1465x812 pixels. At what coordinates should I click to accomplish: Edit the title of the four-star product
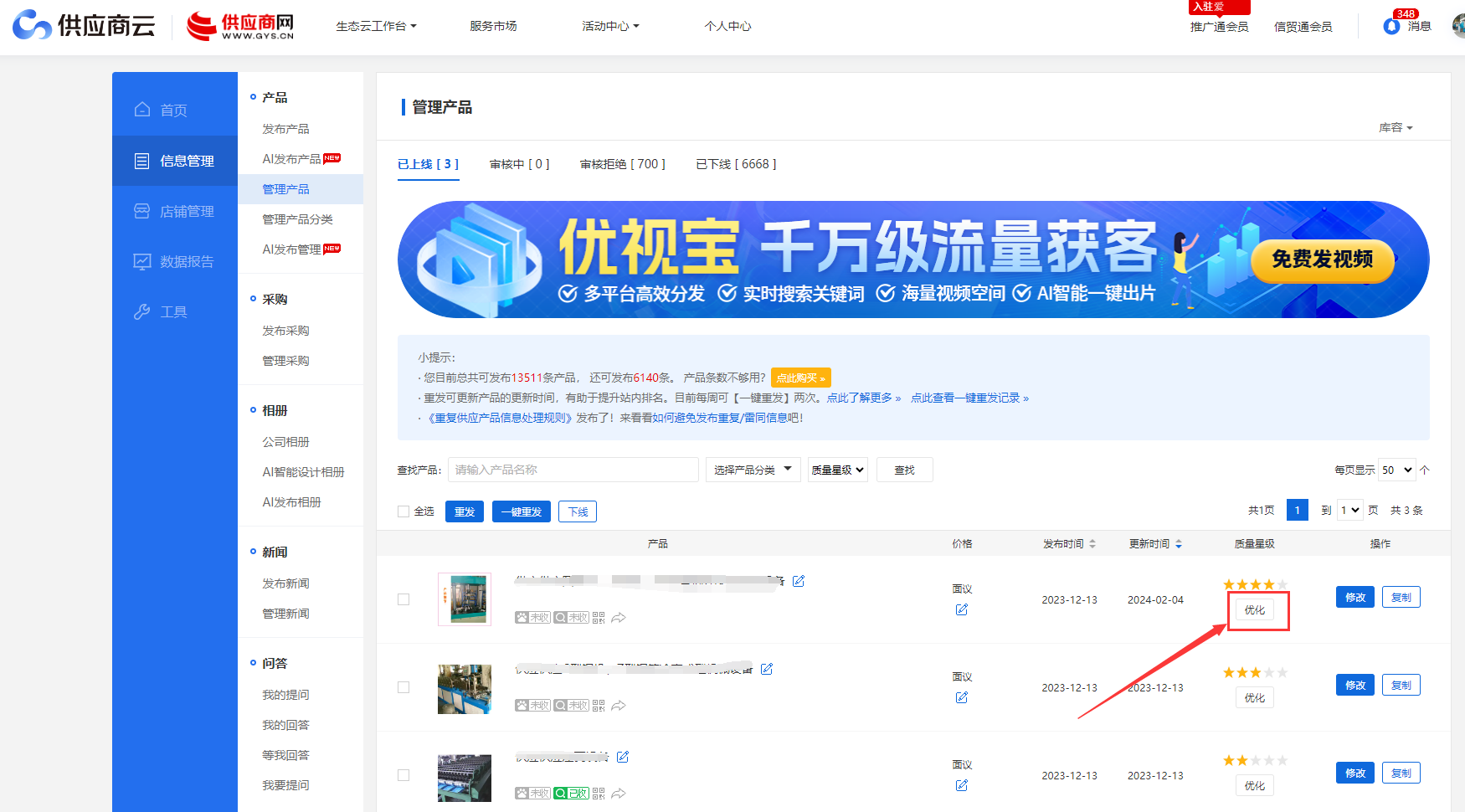pyautogui.click(x=799, y=581)
